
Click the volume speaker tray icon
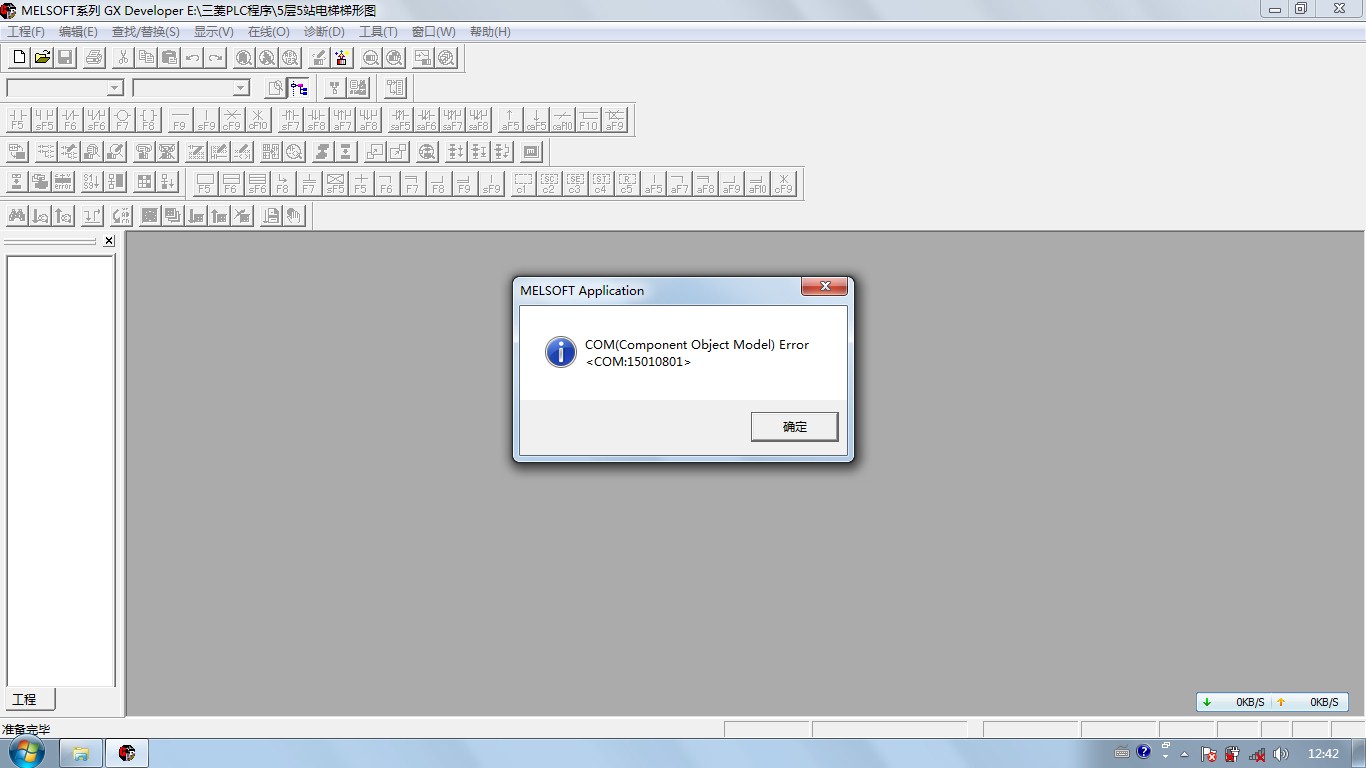[1281, 754]
